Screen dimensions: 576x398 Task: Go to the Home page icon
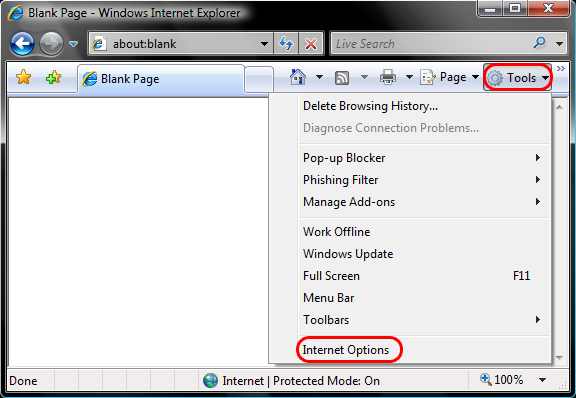[298, 77]
